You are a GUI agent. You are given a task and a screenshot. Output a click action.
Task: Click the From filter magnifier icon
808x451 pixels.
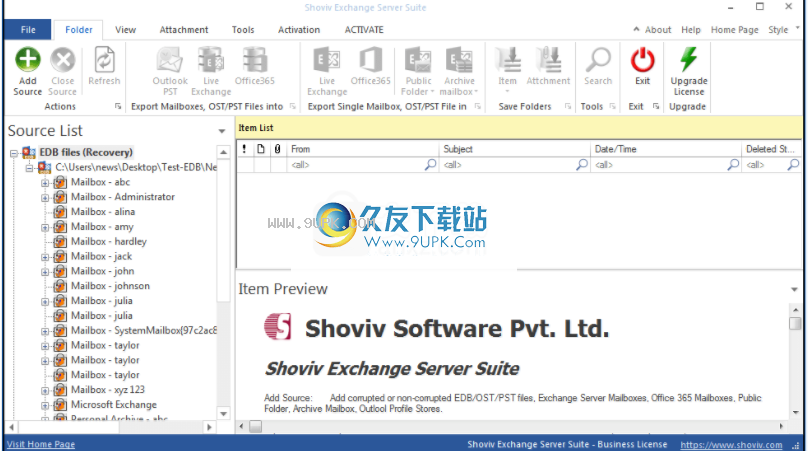tap(430, 165)
